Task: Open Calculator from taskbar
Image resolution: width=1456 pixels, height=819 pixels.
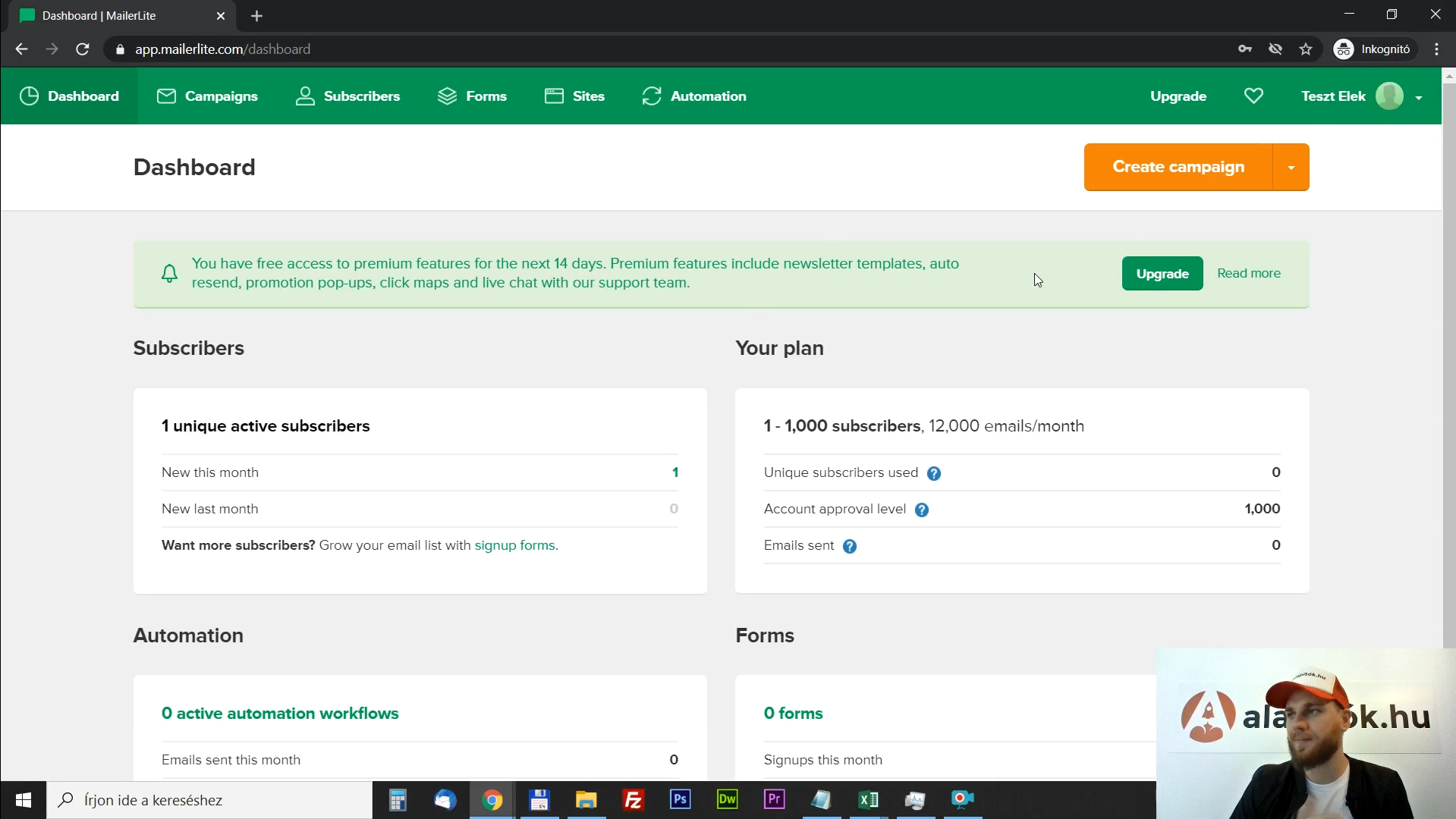Action: coord(398,800)
